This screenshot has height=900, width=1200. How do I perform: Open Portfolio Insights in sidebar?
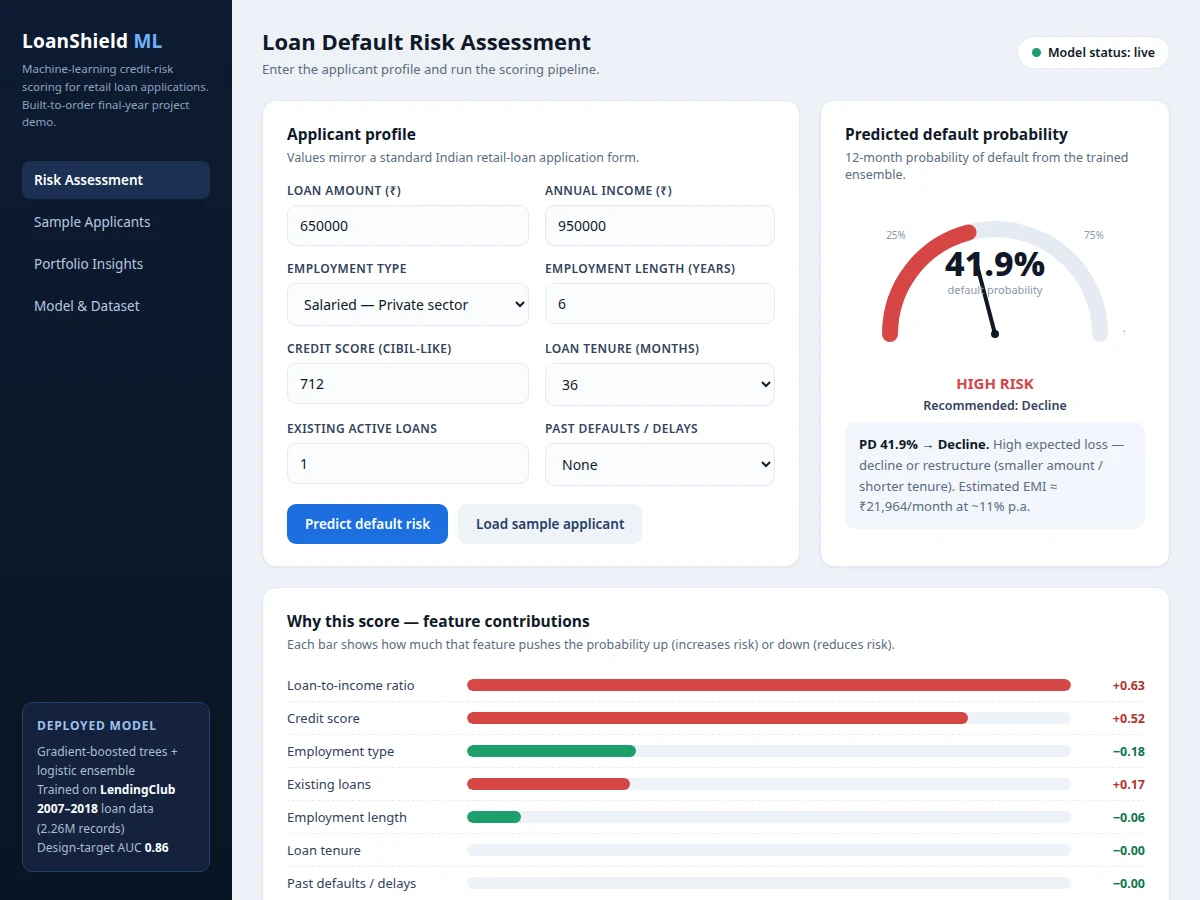click(116, 264)
